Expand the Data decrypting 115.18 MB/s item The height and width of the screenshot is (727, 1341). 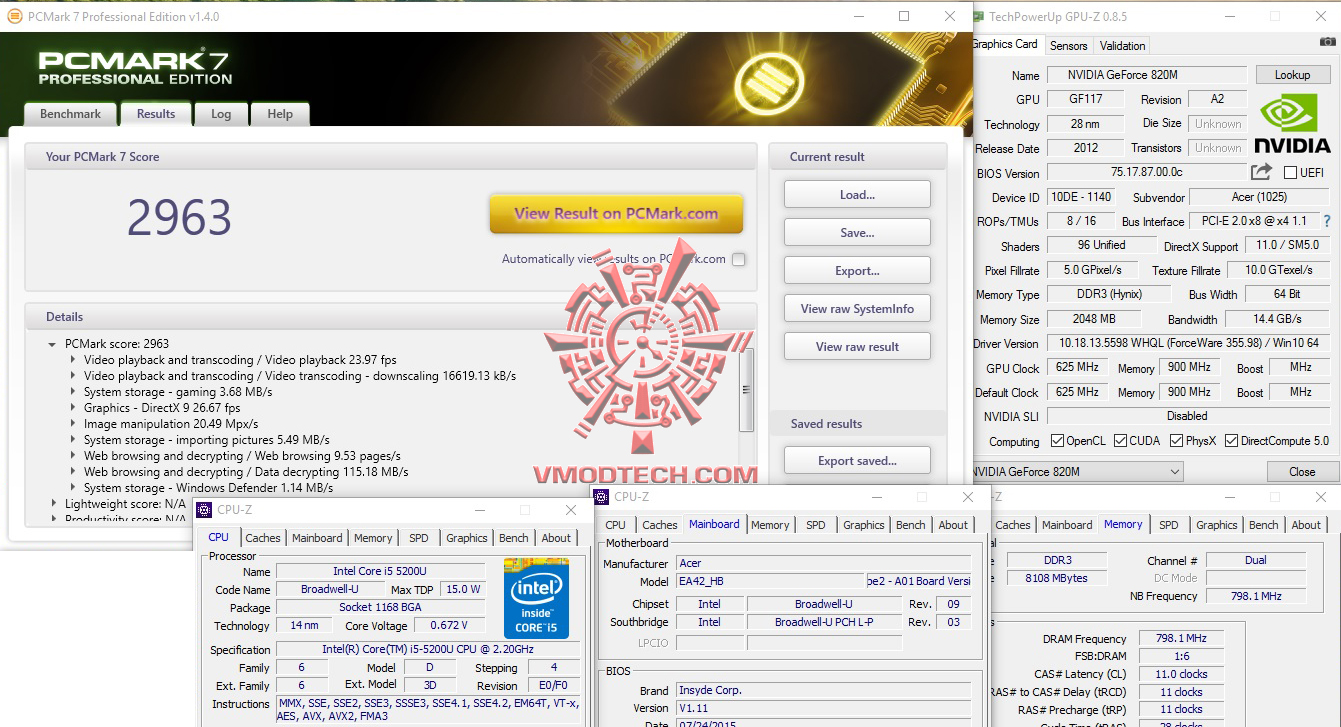[x=73, y=472]
